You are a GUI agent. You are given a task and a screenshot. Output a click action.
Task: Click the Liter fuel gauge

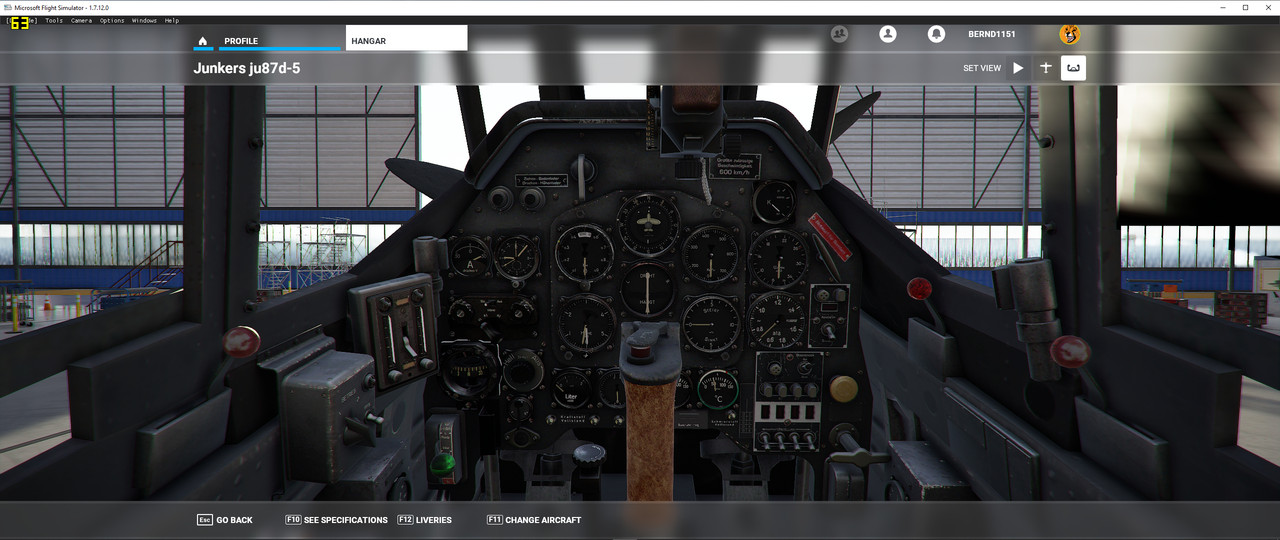572,389
